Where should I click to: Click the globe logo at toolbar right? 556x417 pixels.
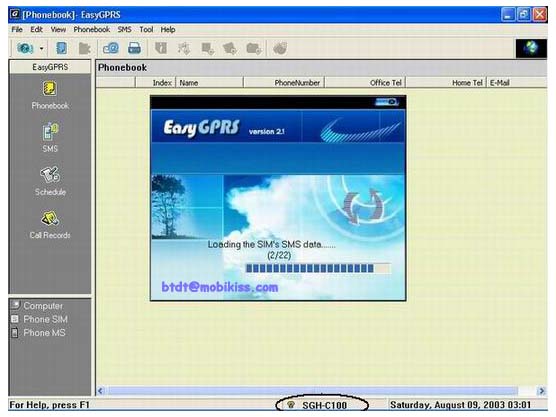(531, 48)
